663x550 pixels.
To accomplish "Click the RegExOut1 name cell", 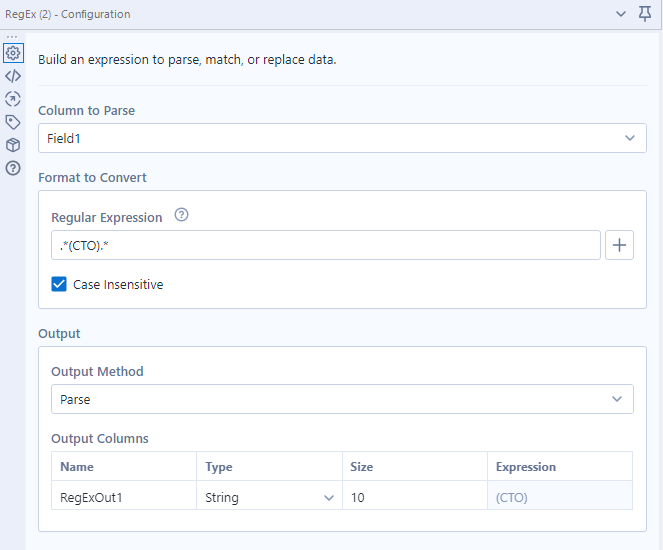I will 124,497.
